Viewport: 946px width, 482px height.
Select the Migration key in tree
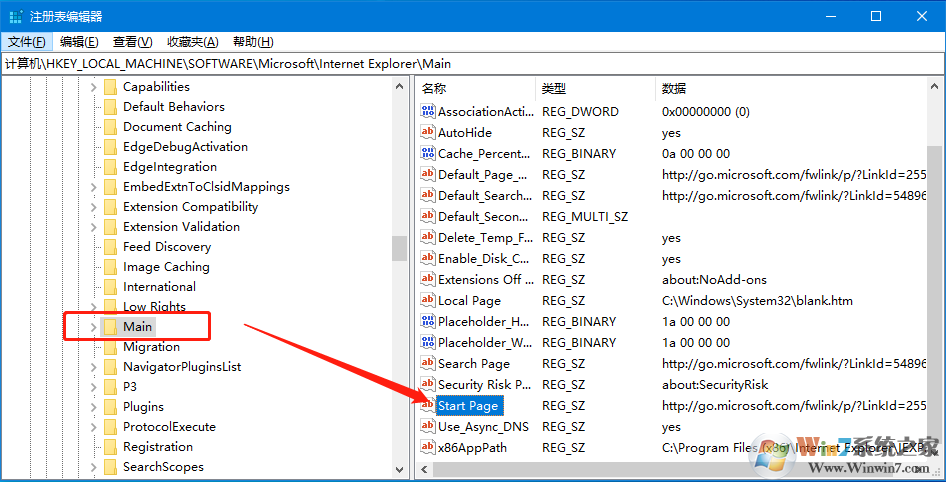[151, 347]
